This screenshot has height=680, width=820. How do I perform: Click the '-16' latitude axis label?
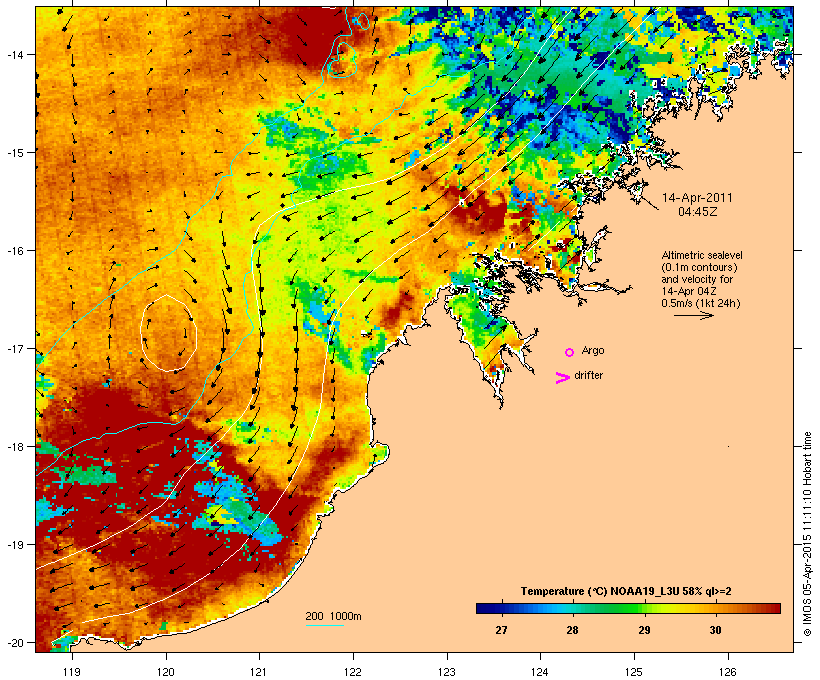pos(14,250)
